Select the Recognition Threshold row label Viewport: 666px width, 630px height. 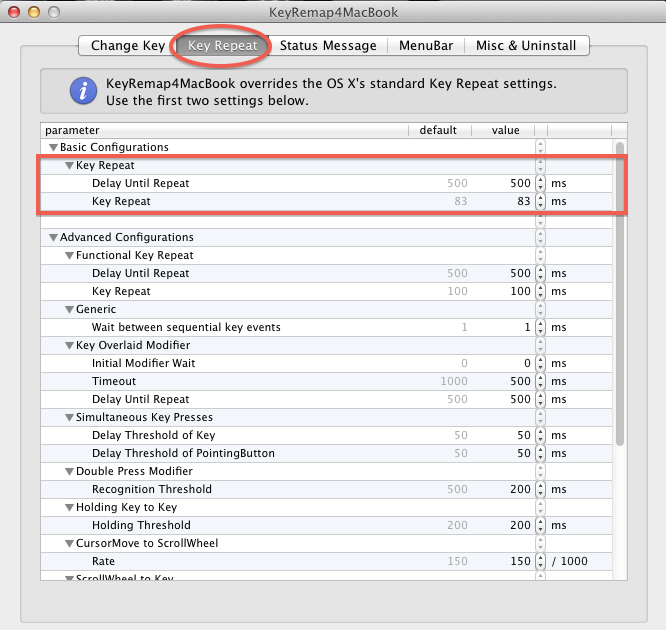click(x=152, y=489)
